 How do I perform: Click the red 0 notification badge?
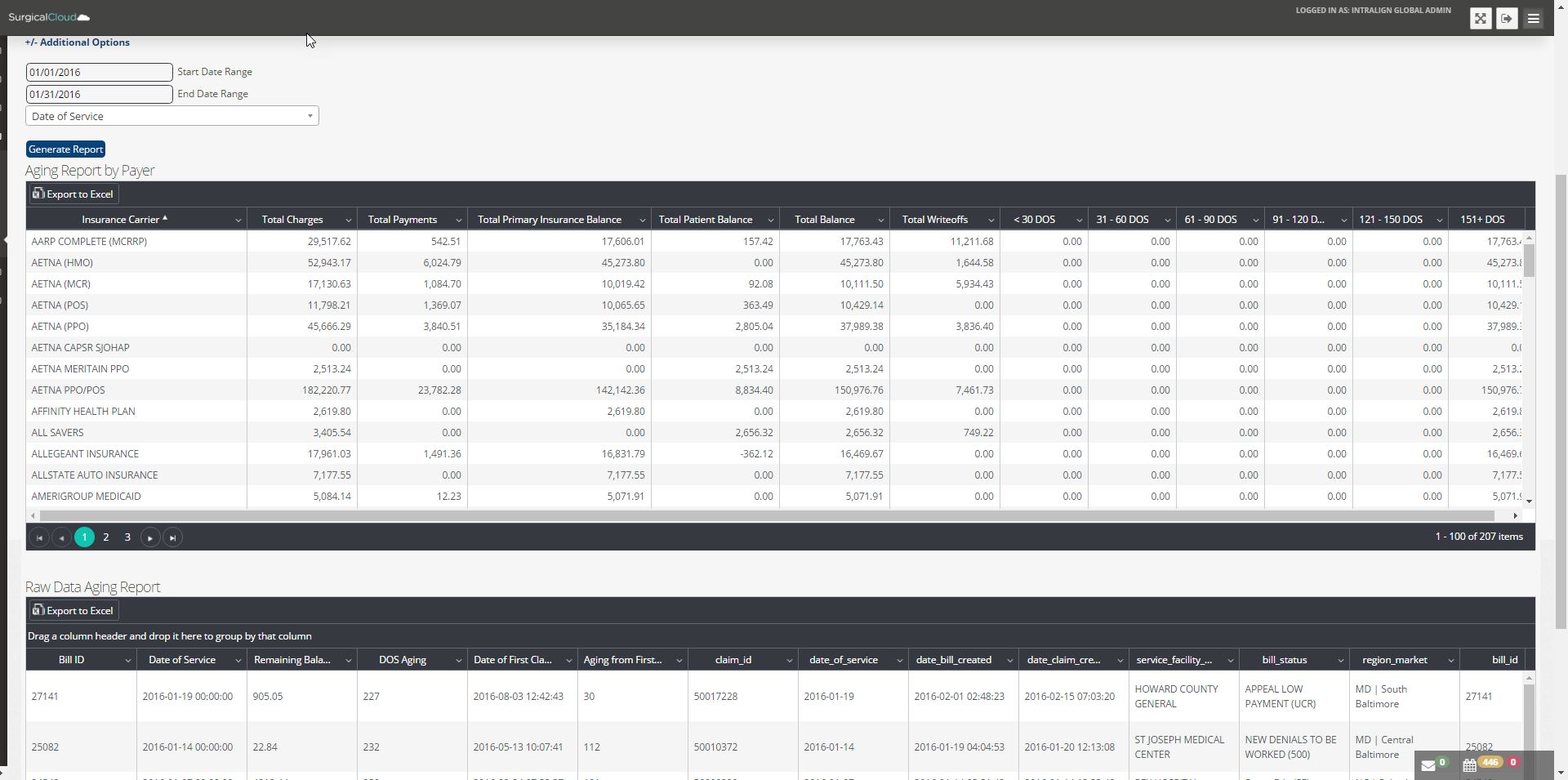click(1513, 762)
